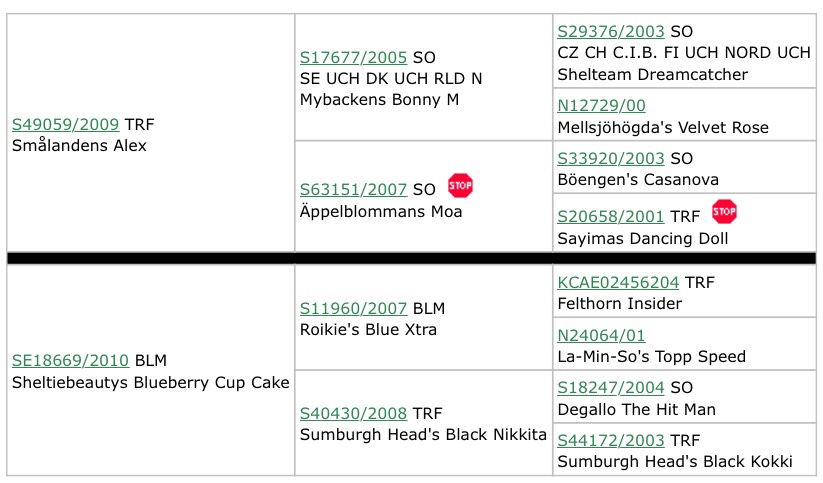Follow the S33920/2003 link
823x483 pixels.
click(611, 159)
